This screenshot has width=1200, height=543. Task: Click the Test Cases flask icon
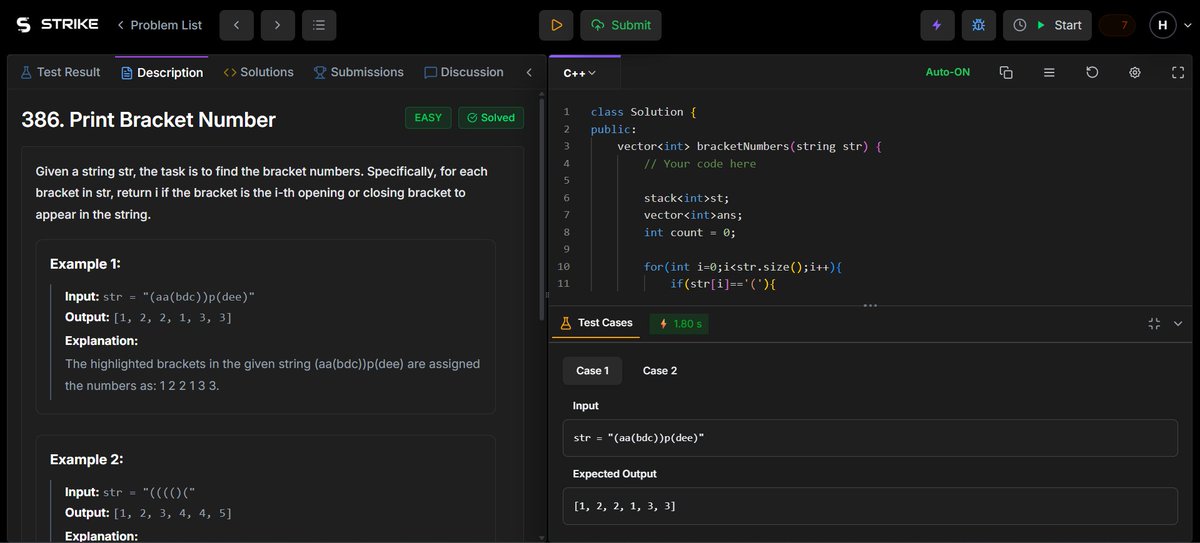click(566, 323)
